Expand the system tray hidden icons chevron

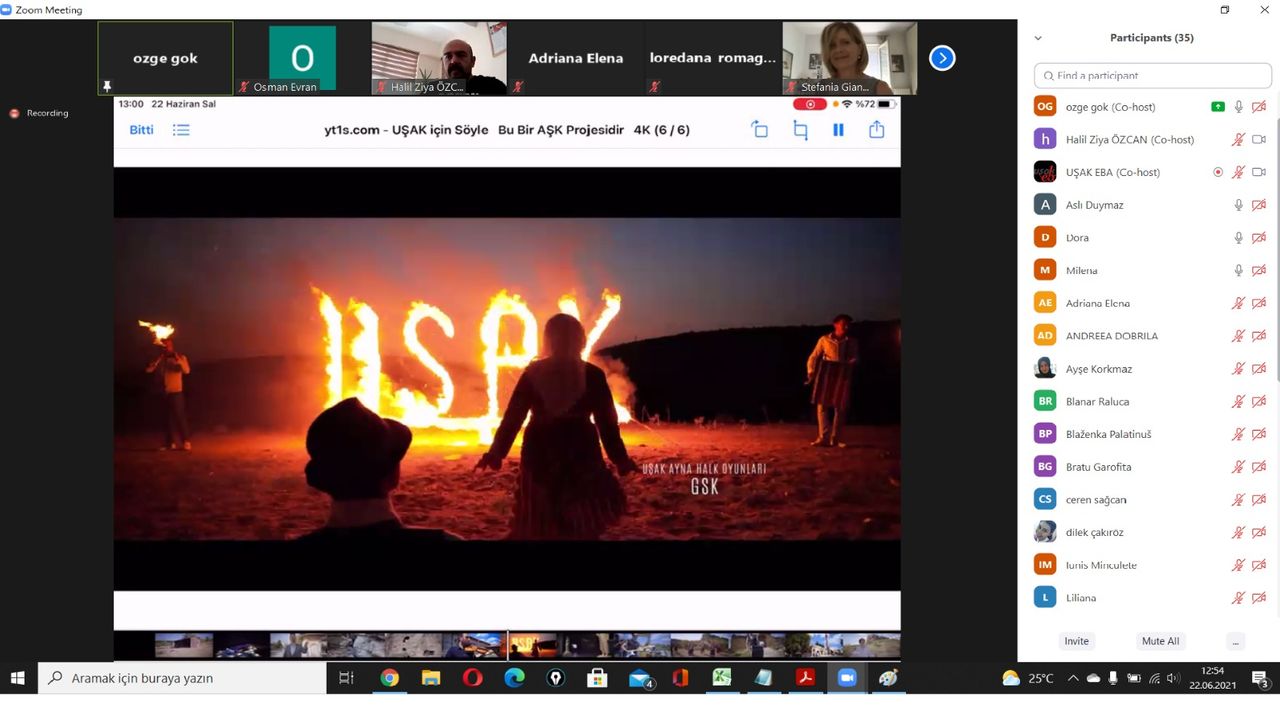point(1073,678)
